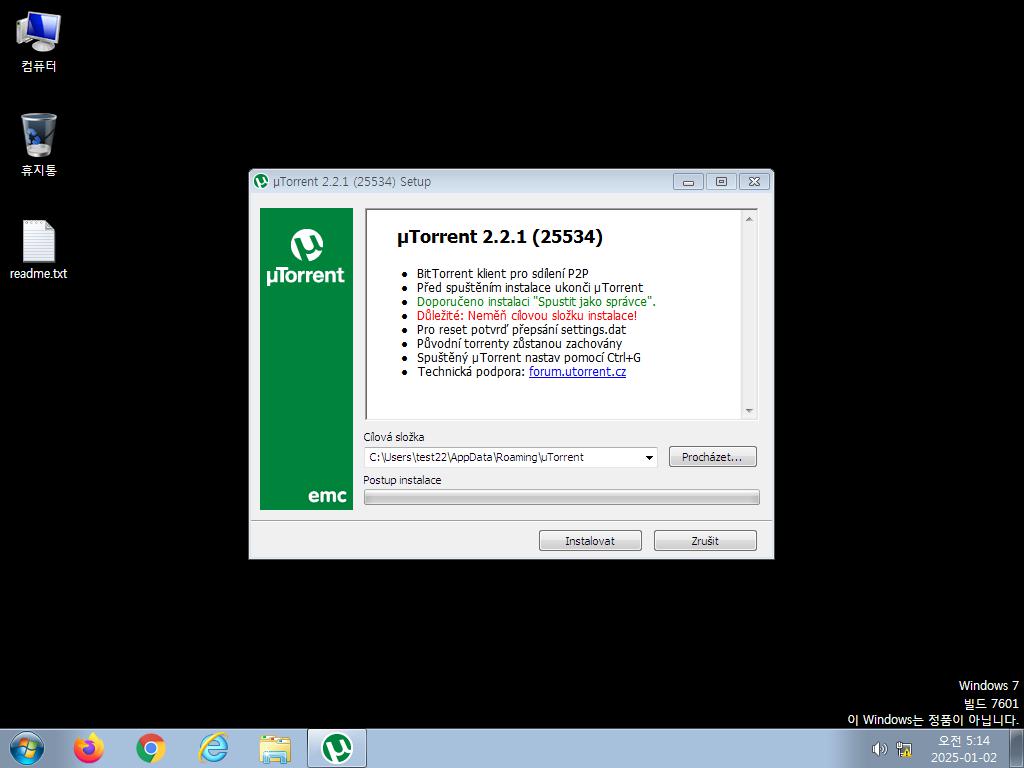The height and width of the screenshot is (768, 1024).
Task: Open the Computer desktop icon
Action: tap(38, 42)
